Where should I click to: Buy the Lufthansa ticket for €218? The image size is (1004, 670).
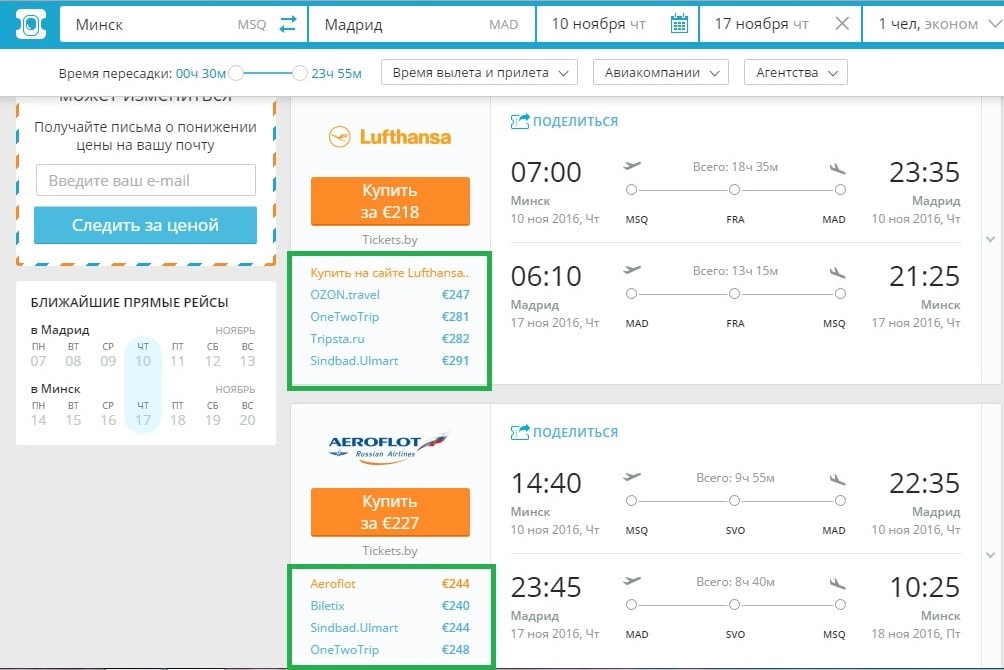coord(390,201)
